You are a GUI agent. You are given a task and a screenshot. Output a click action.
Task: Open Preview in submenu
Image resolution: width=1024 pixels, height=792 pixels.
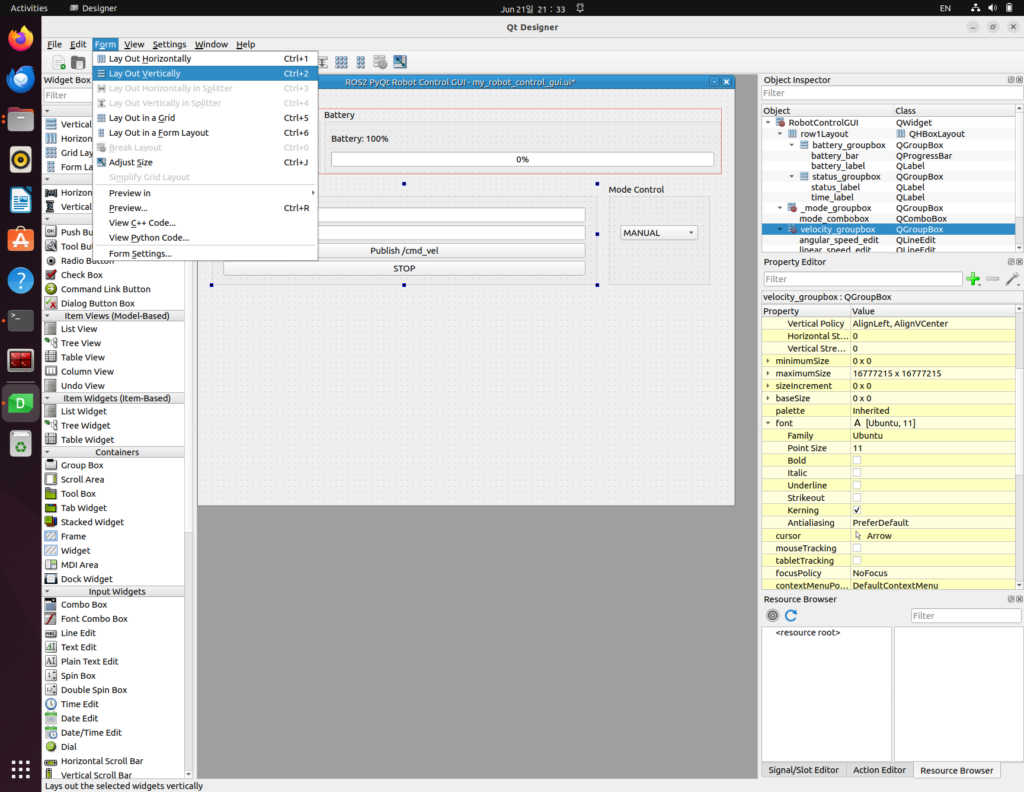click(x=205, y=193)
